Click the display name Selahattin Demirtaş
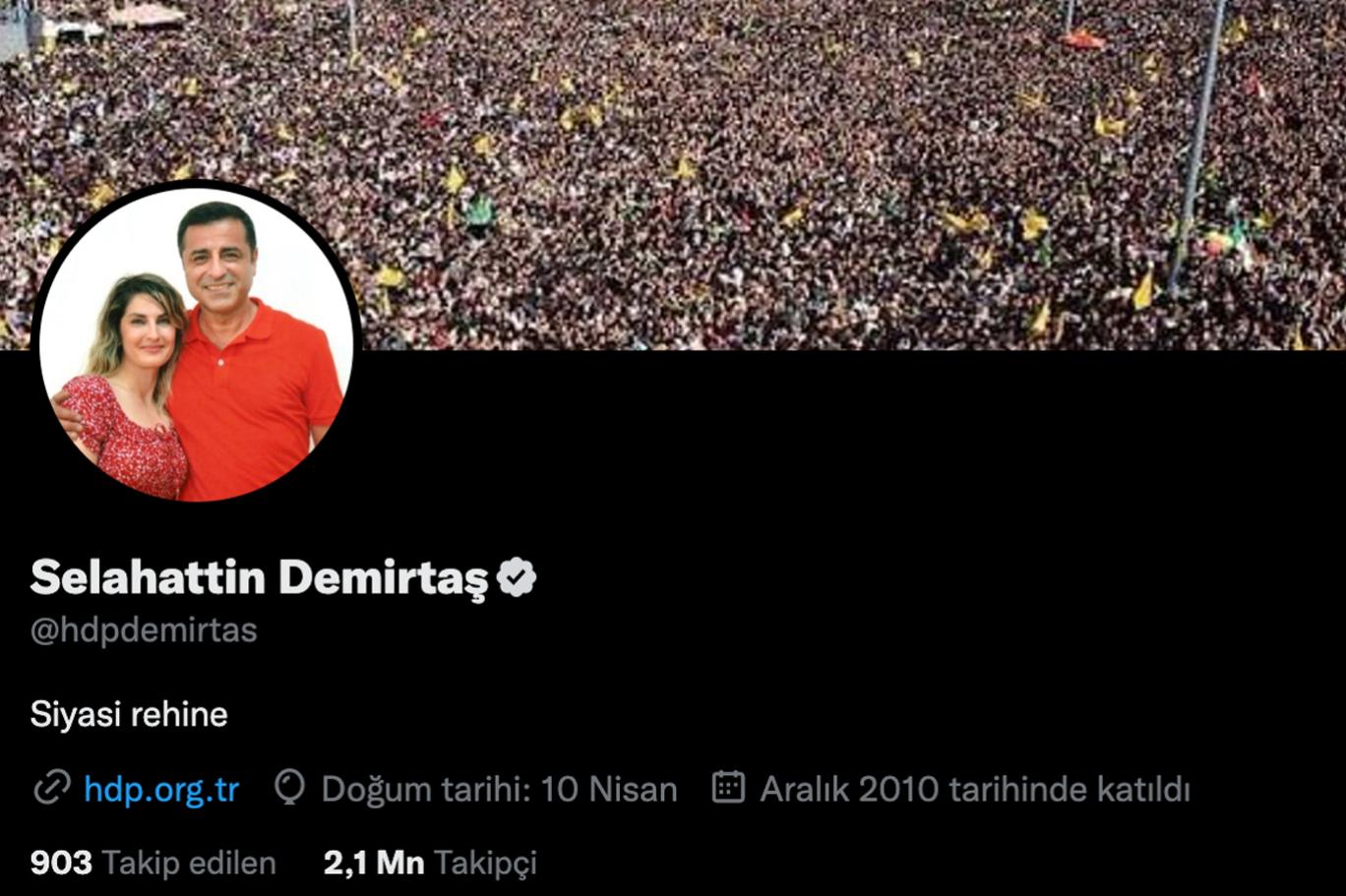The height and width of the screenshot is (896, 1346). [x=259, y=577]
